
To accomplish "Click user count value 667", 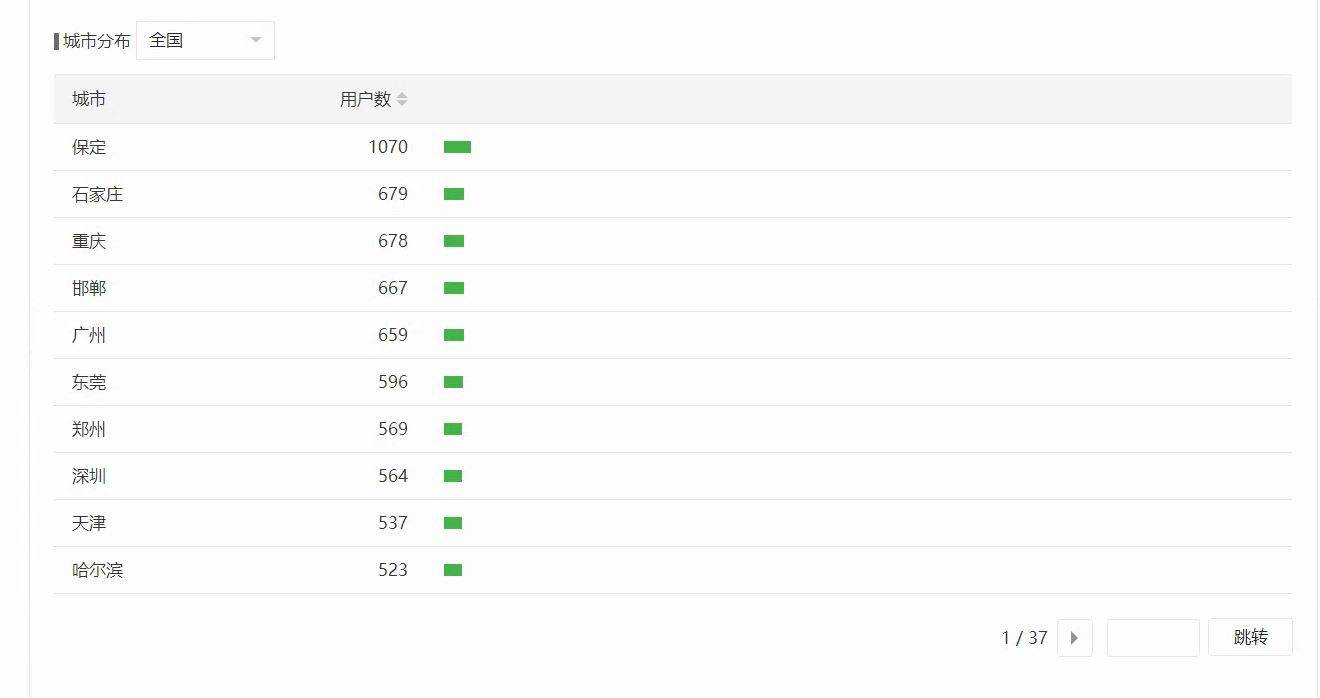I will click(393, 288).
